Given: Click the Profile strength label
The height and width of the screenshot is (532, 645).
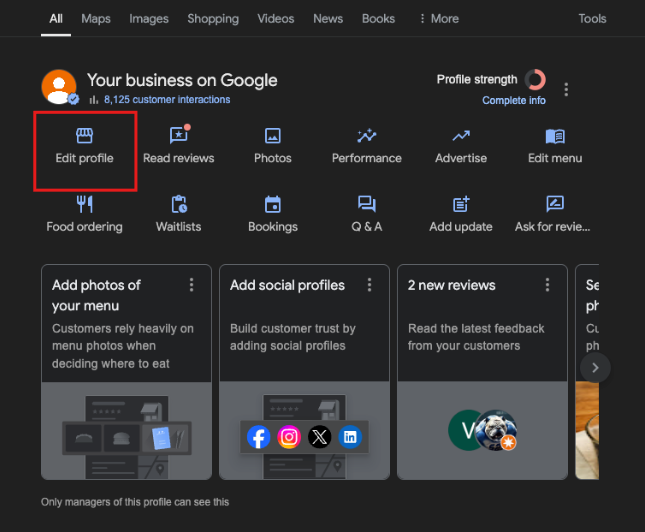Looking at the screenshot, I should pos(477,79).
